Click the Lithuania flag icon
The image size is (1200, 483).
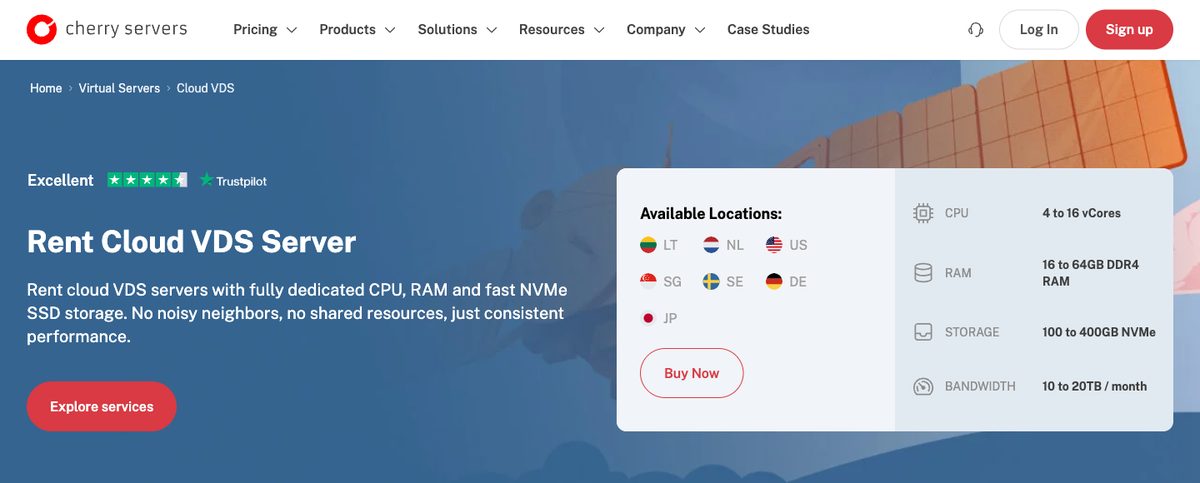[648, 245]
